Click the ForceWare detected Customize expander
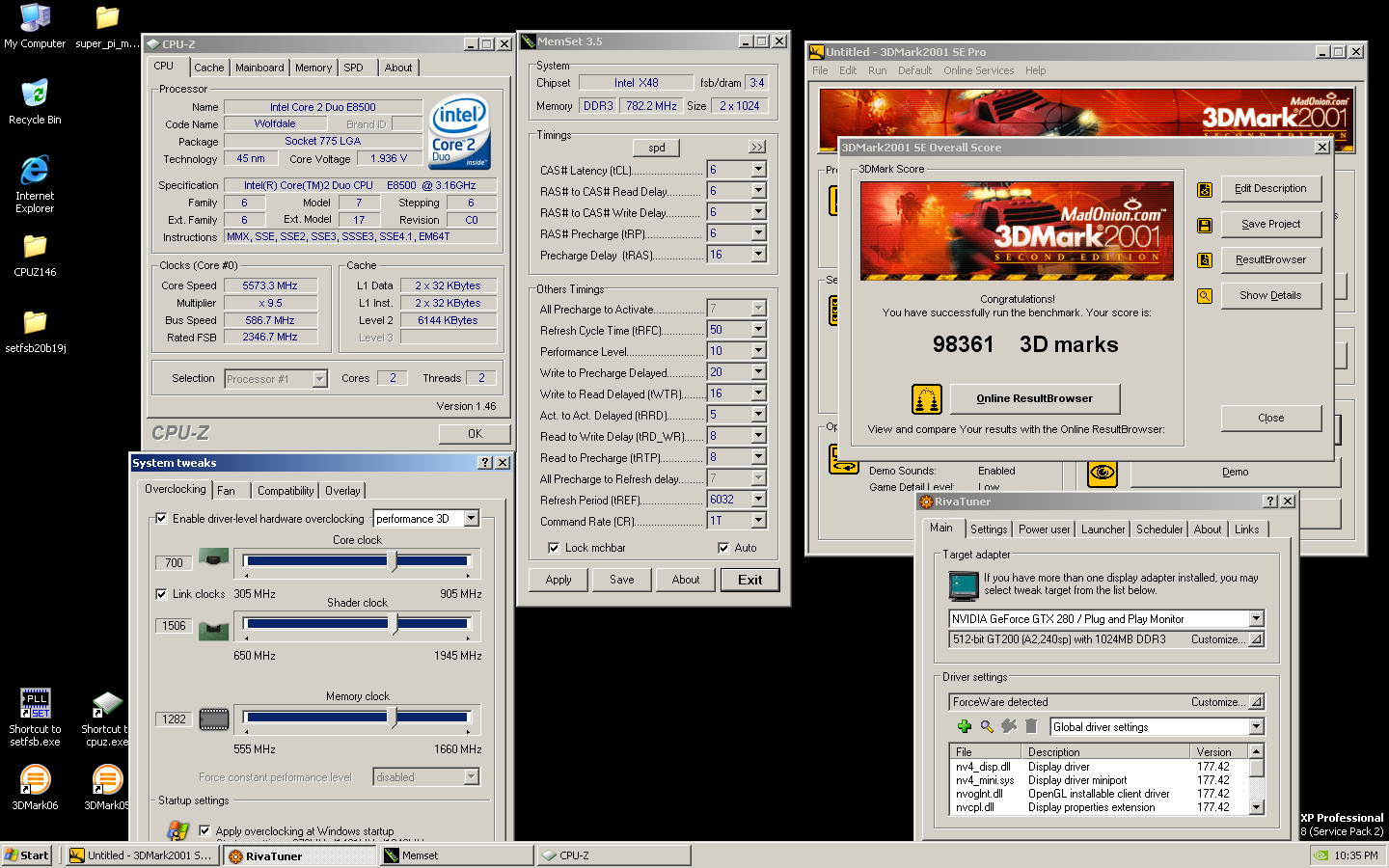1389x868 pixels. 1256,702
